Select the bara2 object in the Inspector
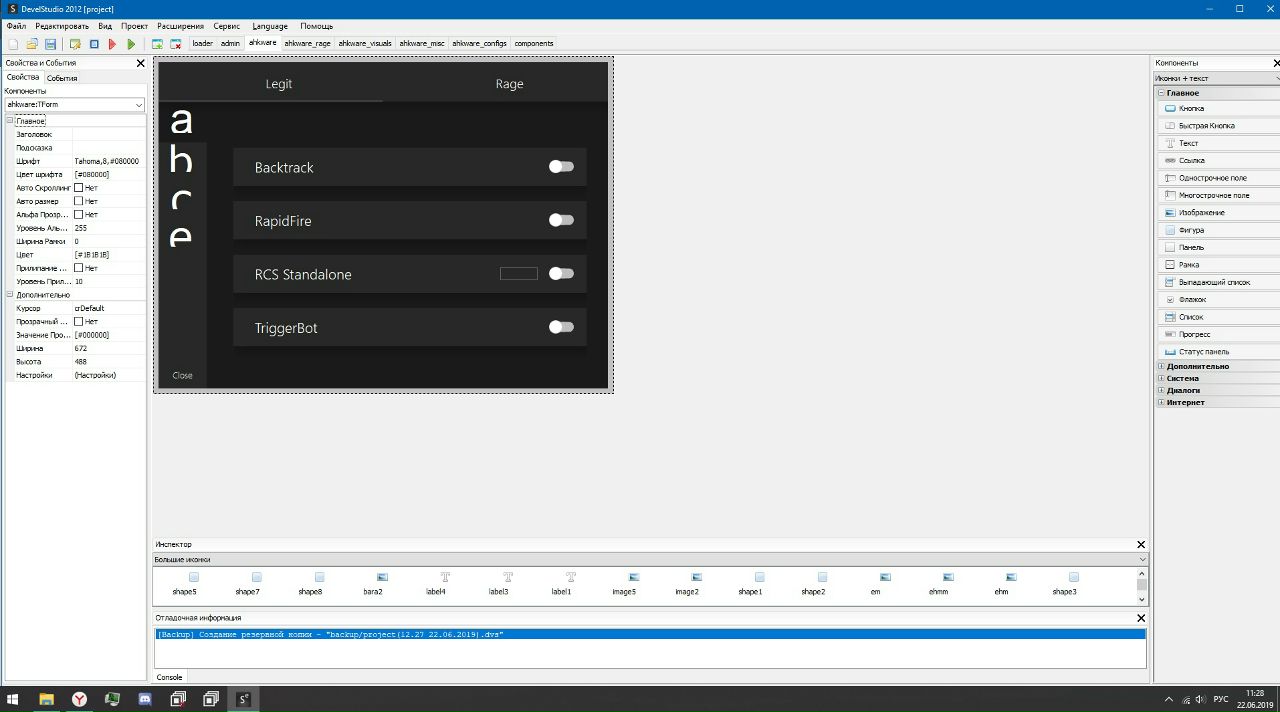1280x712 pixels. coord(373,584)
